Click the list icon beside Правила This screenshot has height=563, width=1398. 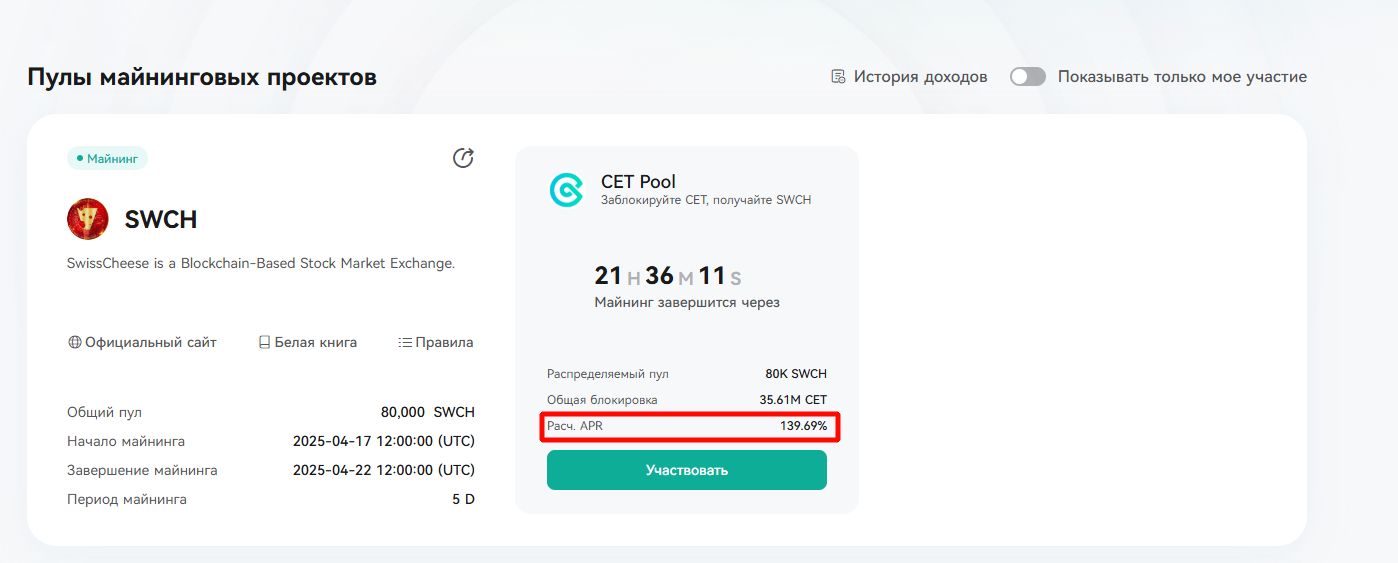coord(405,342)
